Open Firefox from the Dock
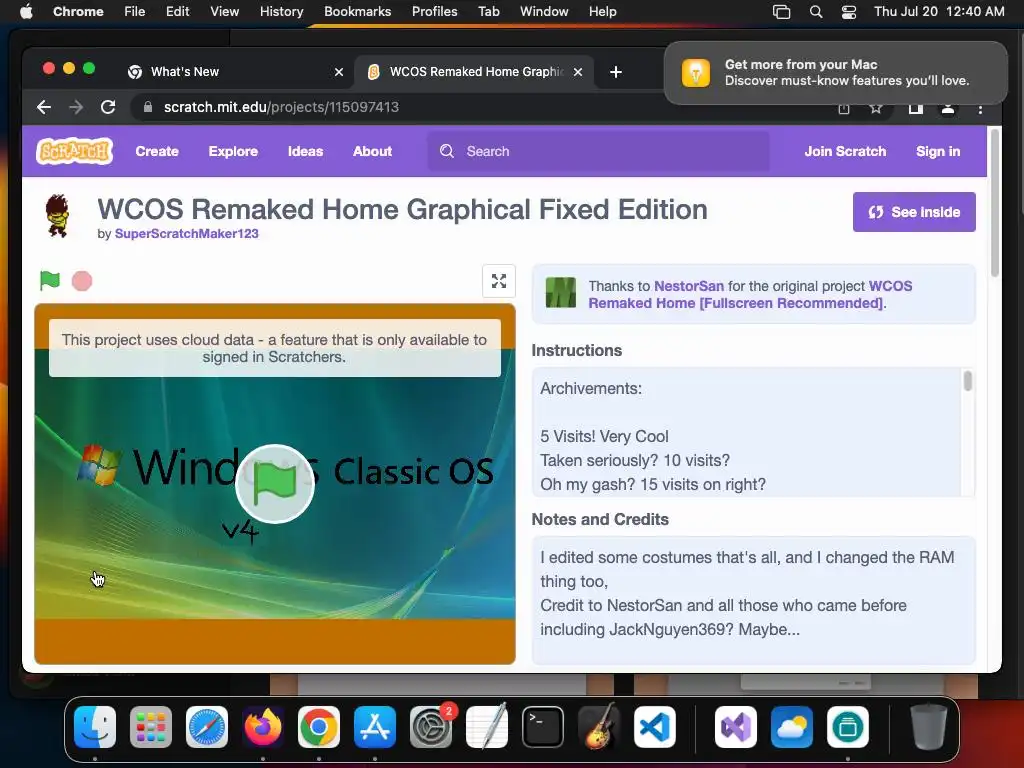The height and width of the screenshot is (768, 1024). point(263,727)
